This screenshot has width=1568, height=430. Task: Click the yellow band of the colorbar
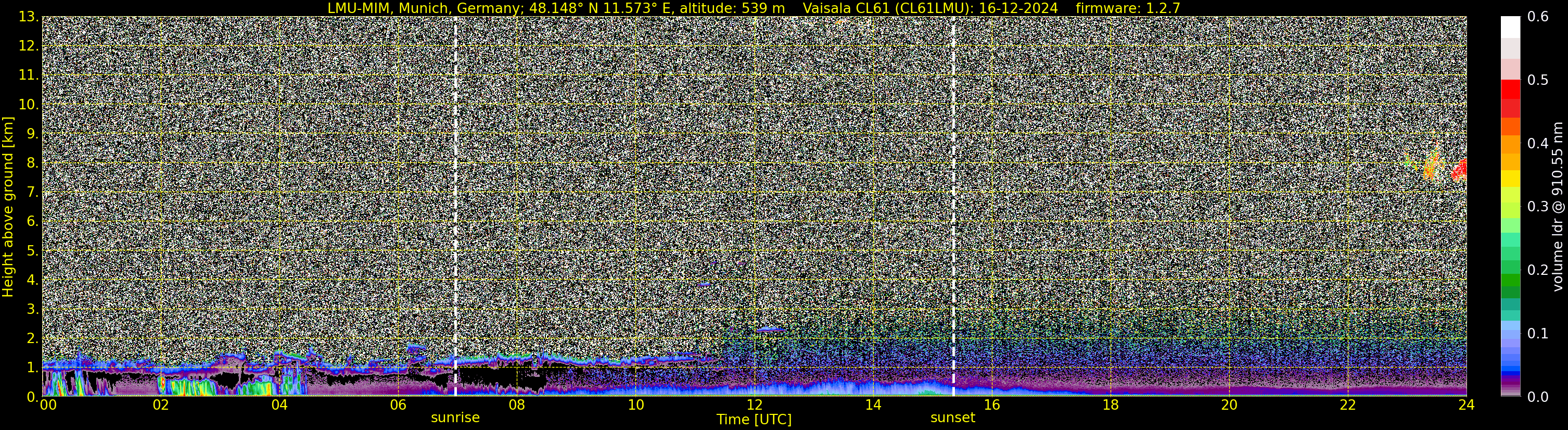click(x=1510, y=179)
